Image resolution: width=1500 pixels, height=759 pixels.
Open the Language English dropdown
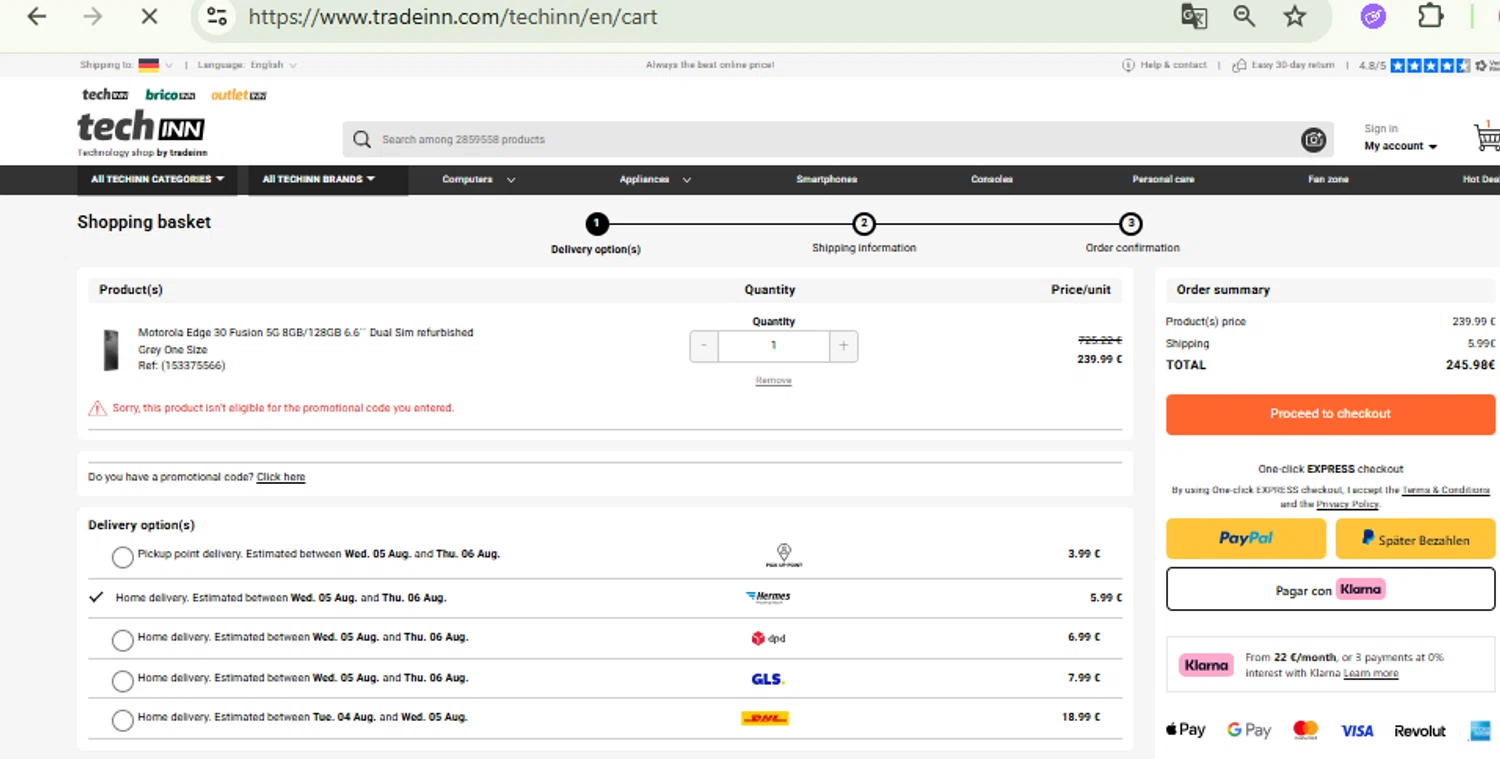[x=273, y=65]
